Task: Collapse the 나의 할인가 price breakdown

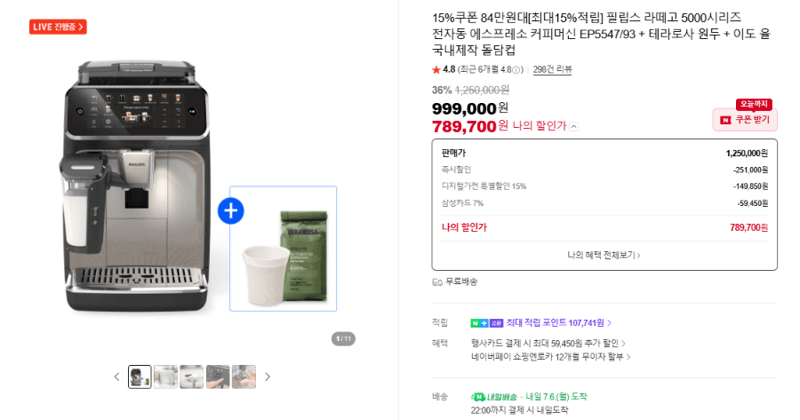Action: 574,127
